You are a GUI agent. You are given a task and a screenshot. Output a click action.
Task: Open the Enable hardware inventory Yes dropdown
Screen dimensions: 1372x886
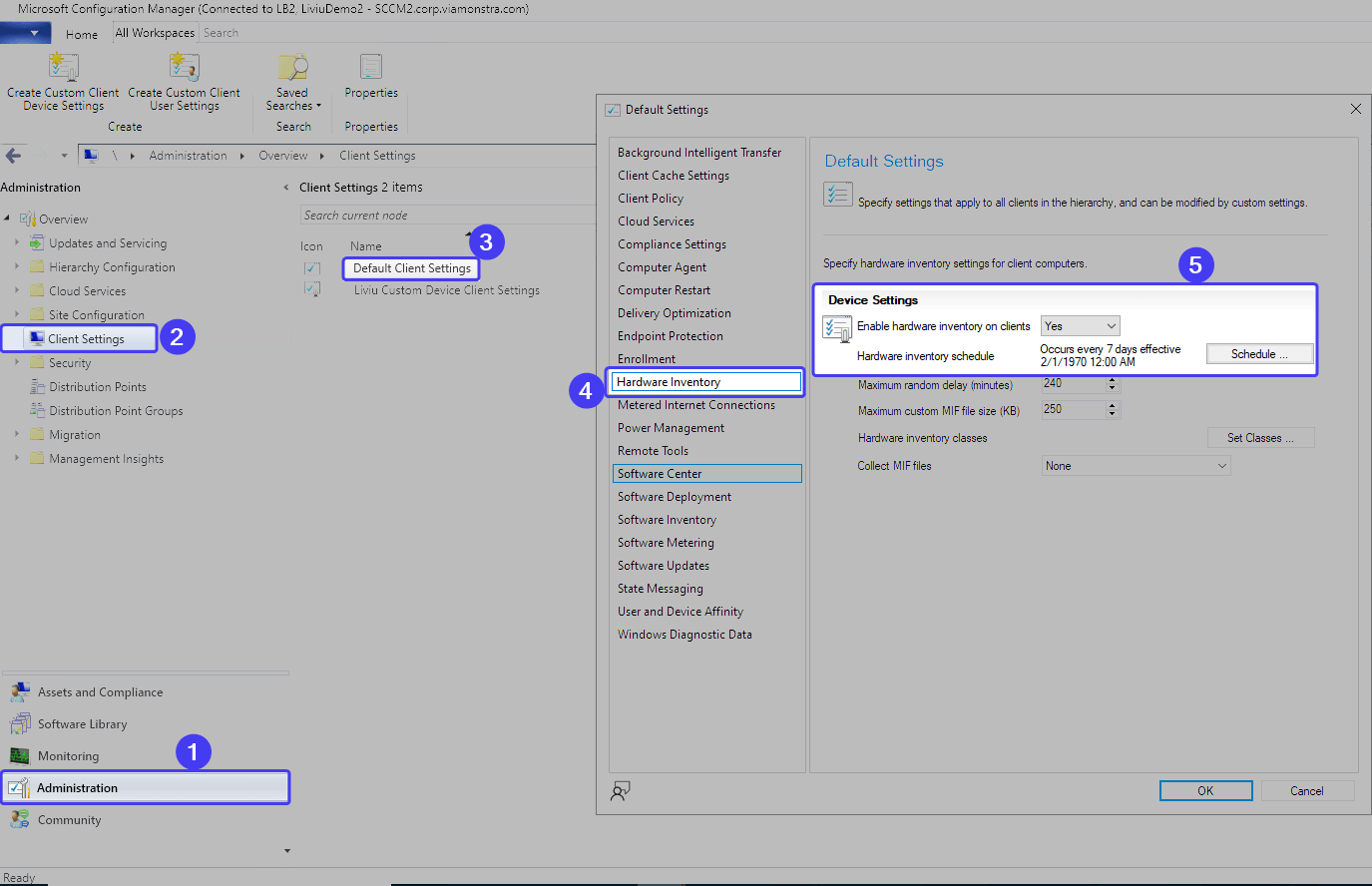[1081, 326]
